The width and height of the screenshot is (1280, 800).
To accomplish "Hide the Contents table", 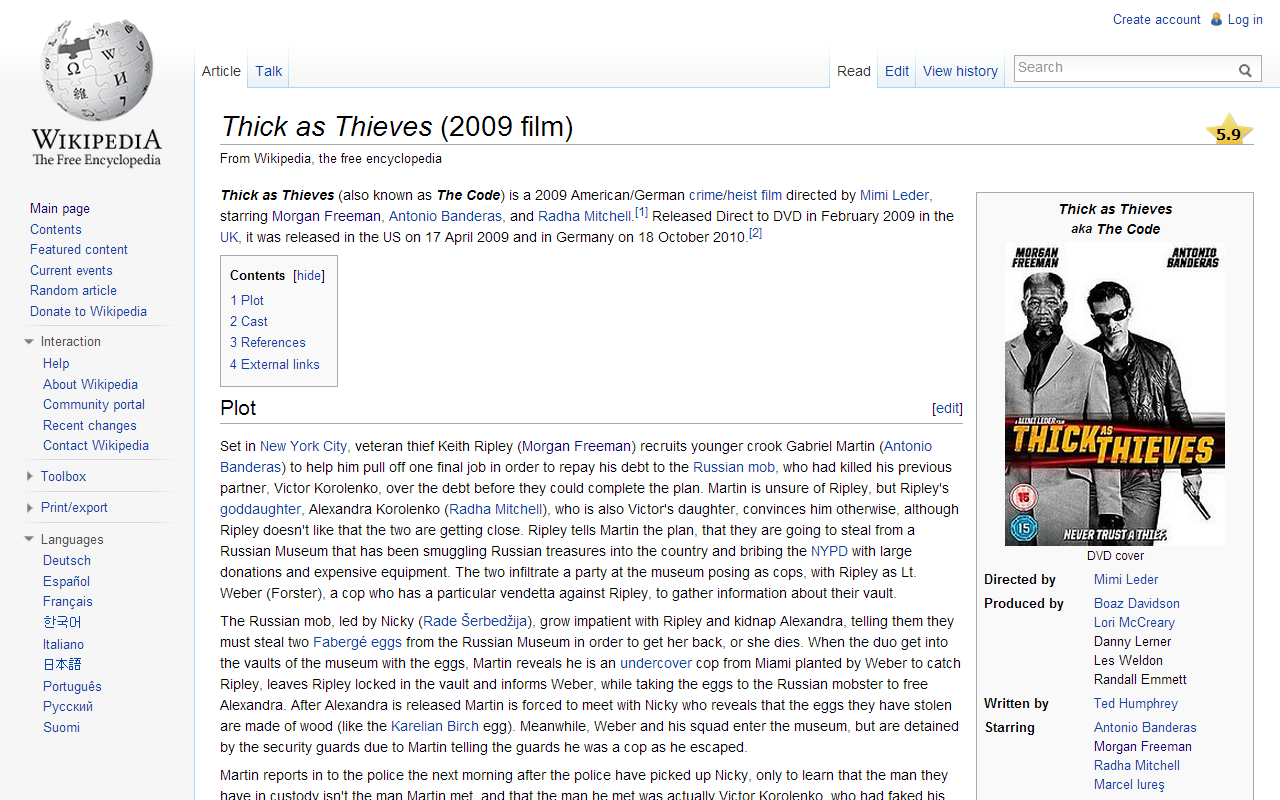I will [x=309, y=276].
